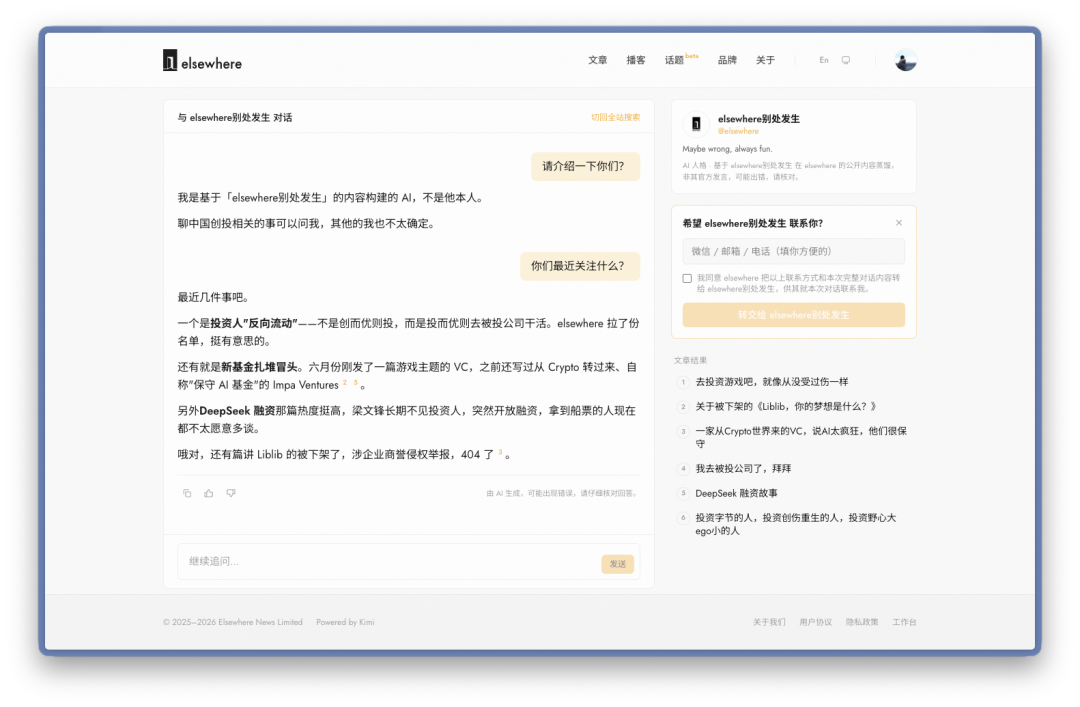Open 关于我们 footer link

(769, 622)
